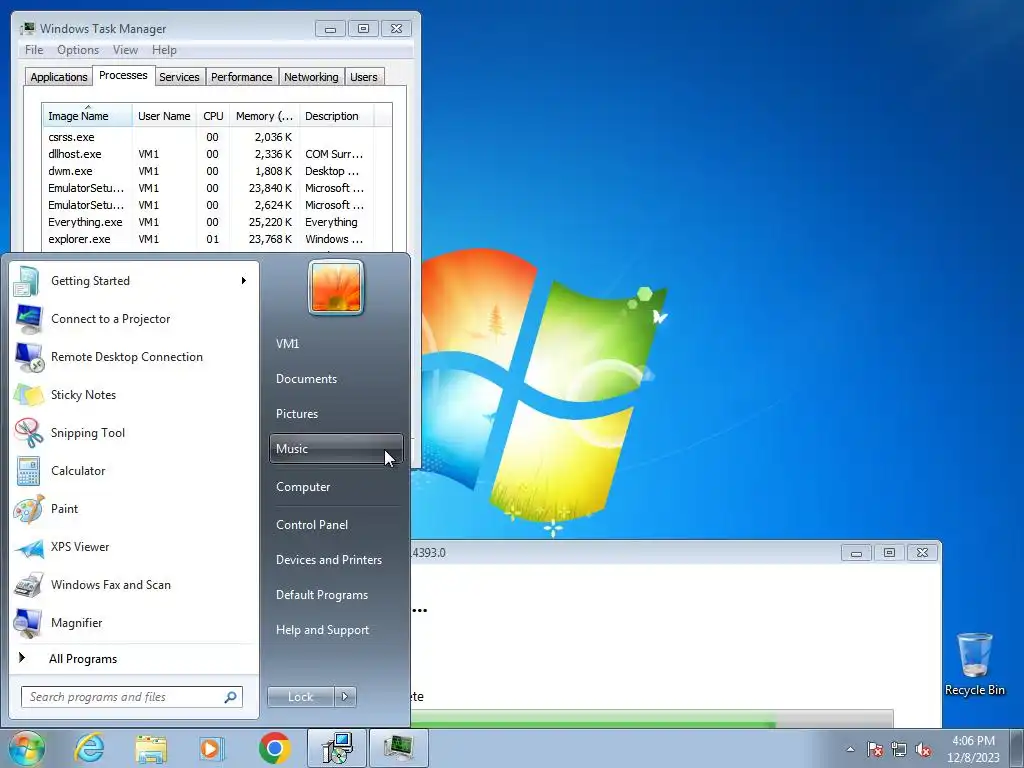Image resolution: width=1024 pixels, height=768 pixels.
Task: Sort processes by Image Name column
Action: (88, 116)
